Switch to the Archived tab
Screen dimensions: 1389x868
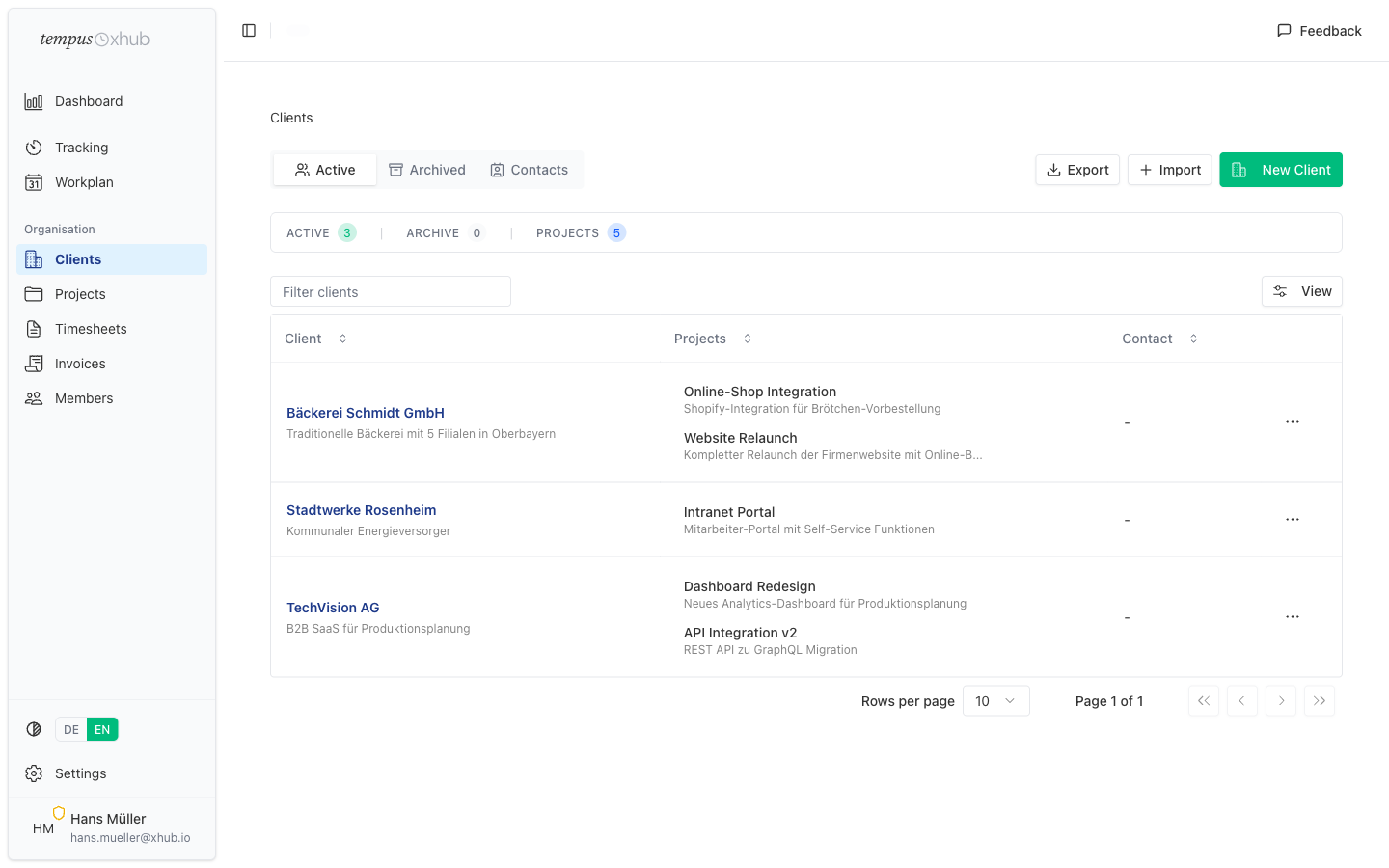click(x=427, y=170)
